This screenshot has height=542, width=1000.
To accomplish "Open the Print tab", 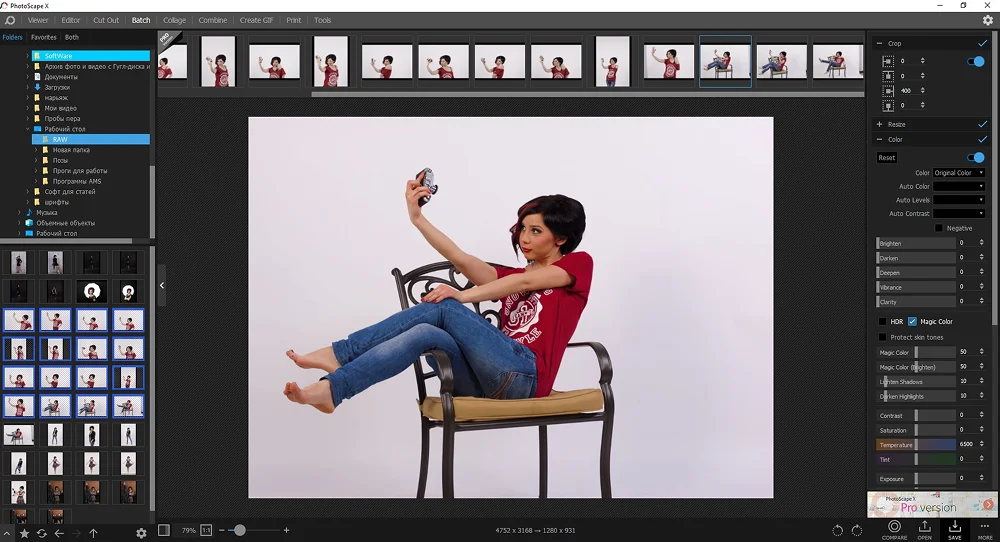I will 293,20.
